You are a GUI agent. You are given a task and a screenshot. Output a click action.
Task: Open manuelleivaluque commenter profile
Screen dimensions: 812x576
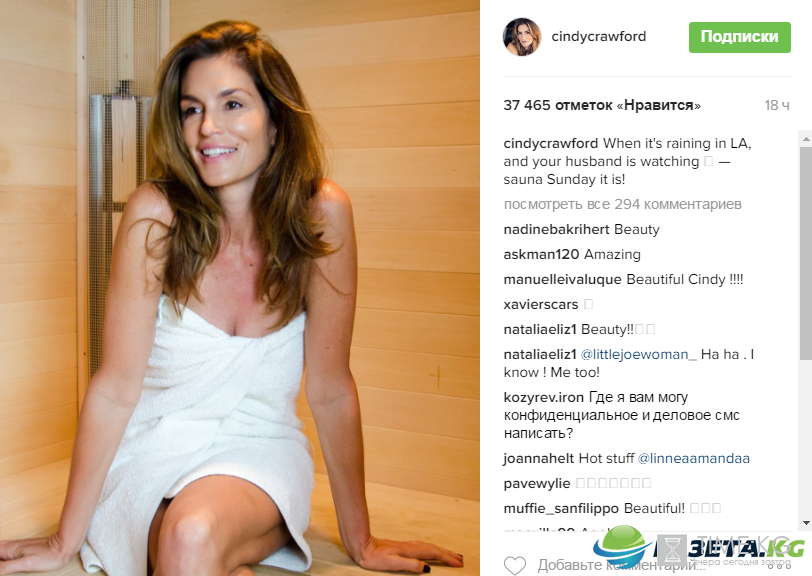point(562,280)
